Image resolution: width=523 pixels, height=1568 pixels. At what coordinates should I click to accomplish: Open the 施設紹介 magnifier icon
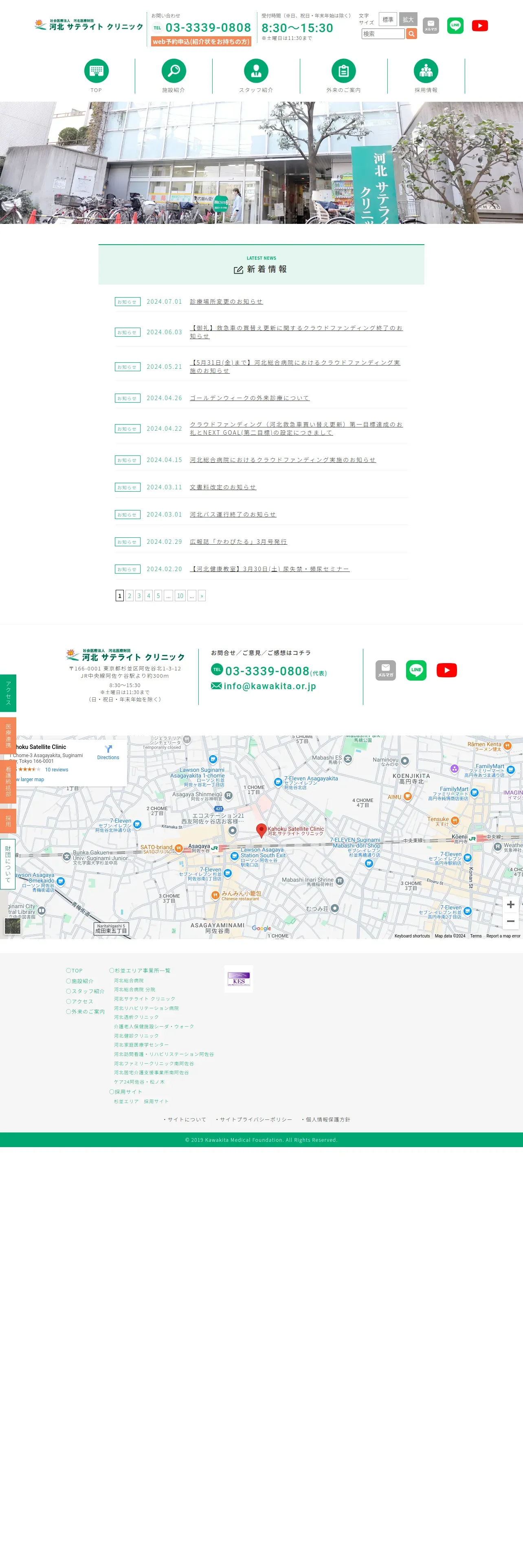coord(174,70)
